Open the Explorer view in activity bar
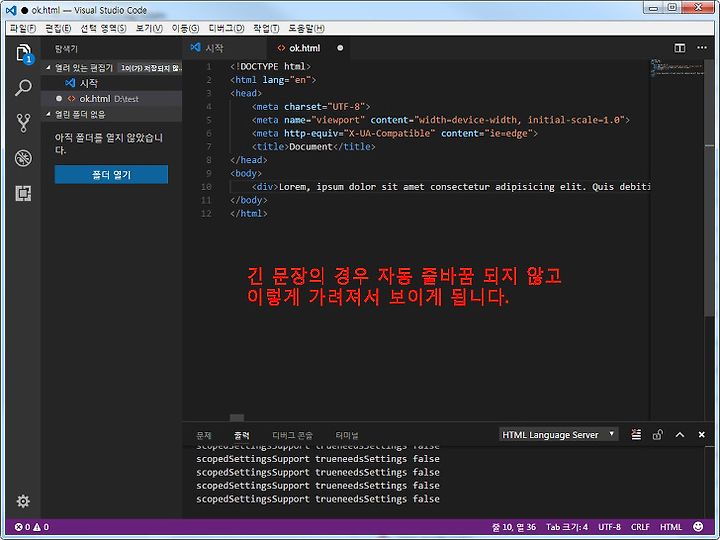The height and width of the screenshot is (540, 720). [x=23, y=54]
